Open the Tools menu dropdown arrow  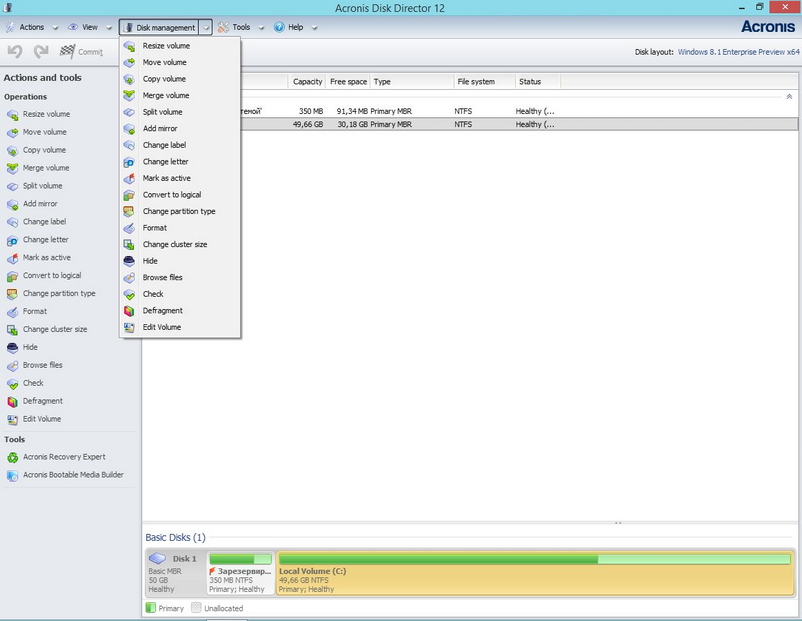click(261, 28)
